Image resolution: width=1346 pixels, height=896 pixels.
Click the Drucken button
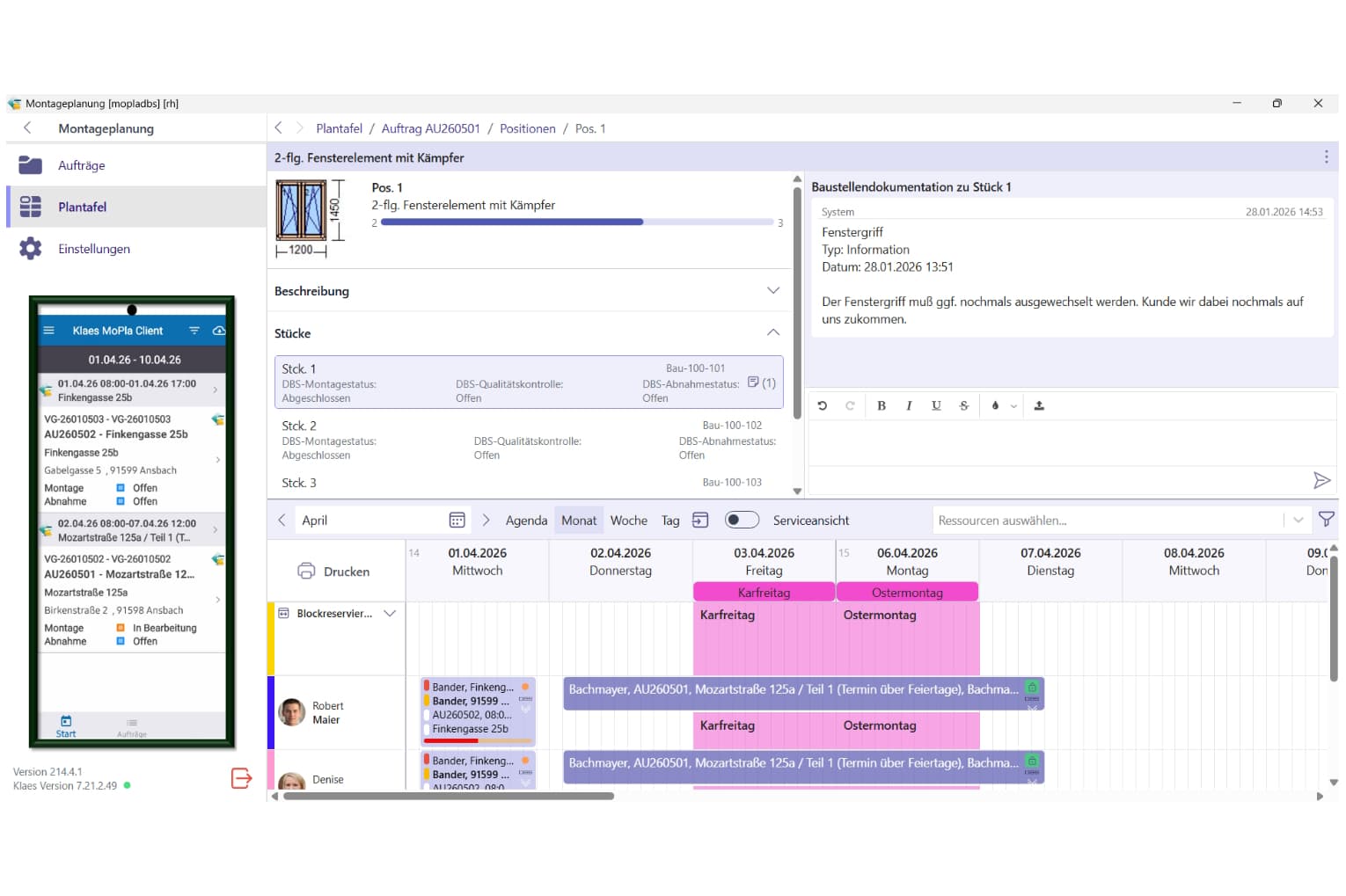point(334,572)
